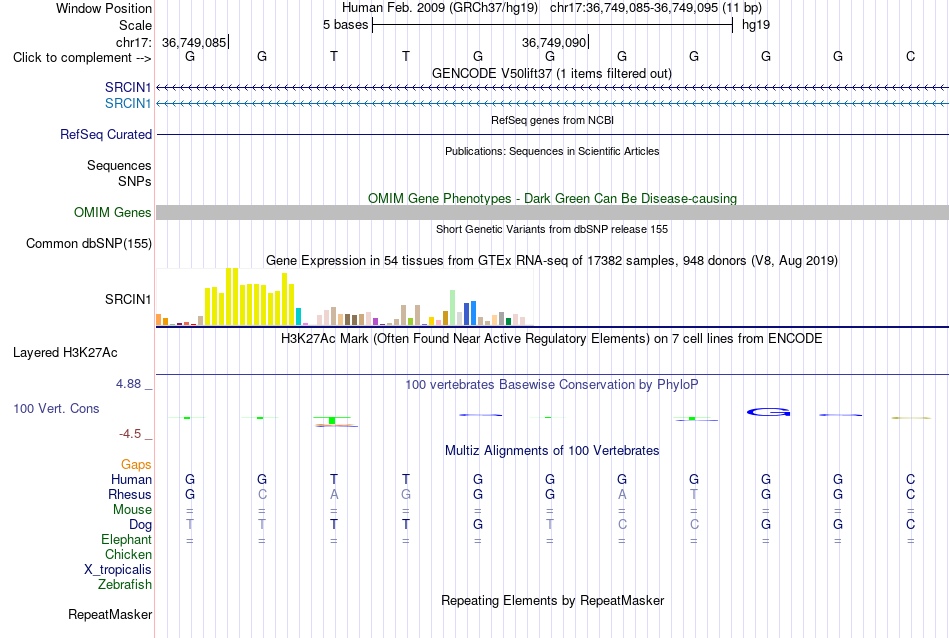The width and height of the screenshot is (950, 638).
Task: Click the yellow brain bars in GTEx chart
Action: [250, 297]
